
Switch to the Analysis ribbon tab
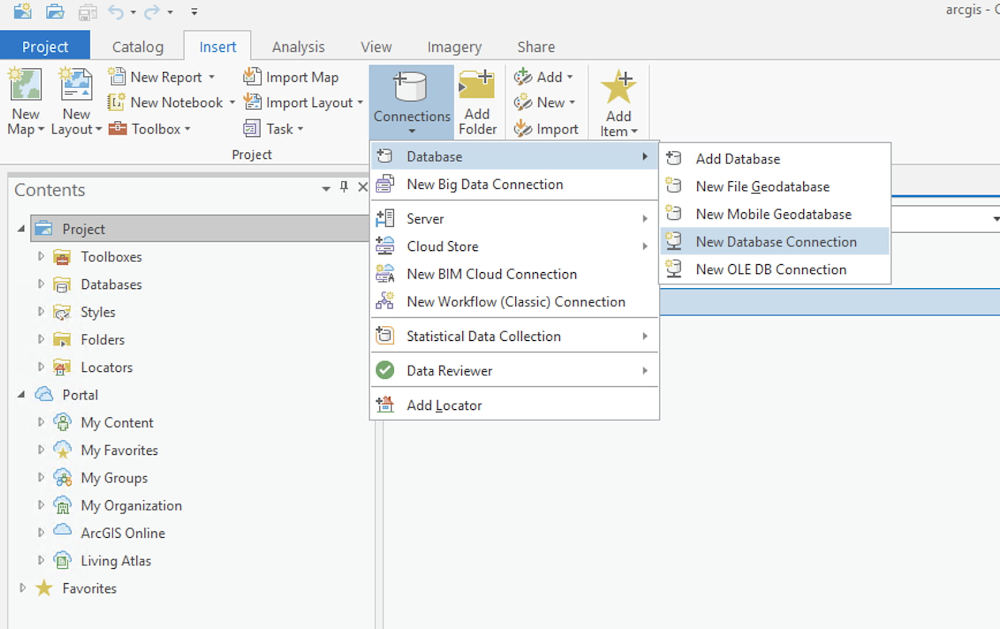click(x=298, y=46)
